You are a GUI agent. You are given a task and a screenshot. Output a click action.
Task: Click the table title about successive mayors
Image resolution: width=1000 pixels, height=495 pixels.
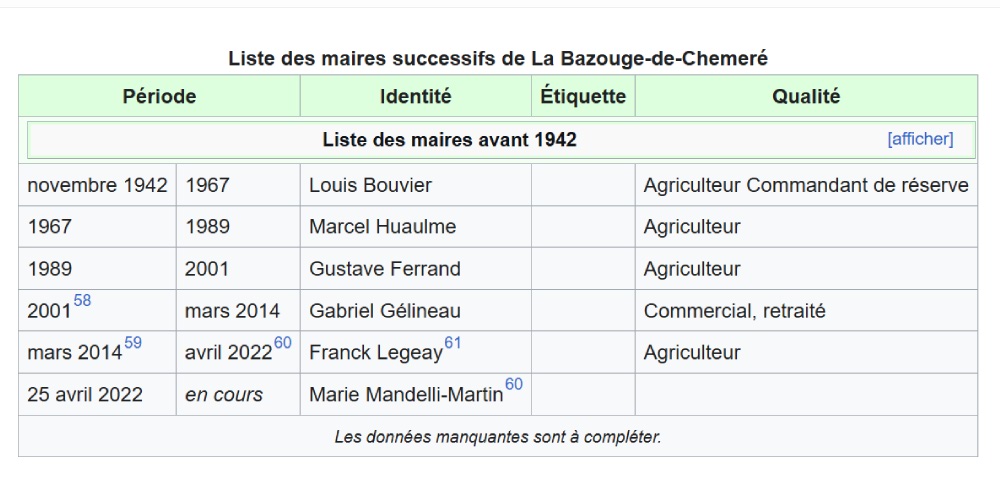(498, 58)
